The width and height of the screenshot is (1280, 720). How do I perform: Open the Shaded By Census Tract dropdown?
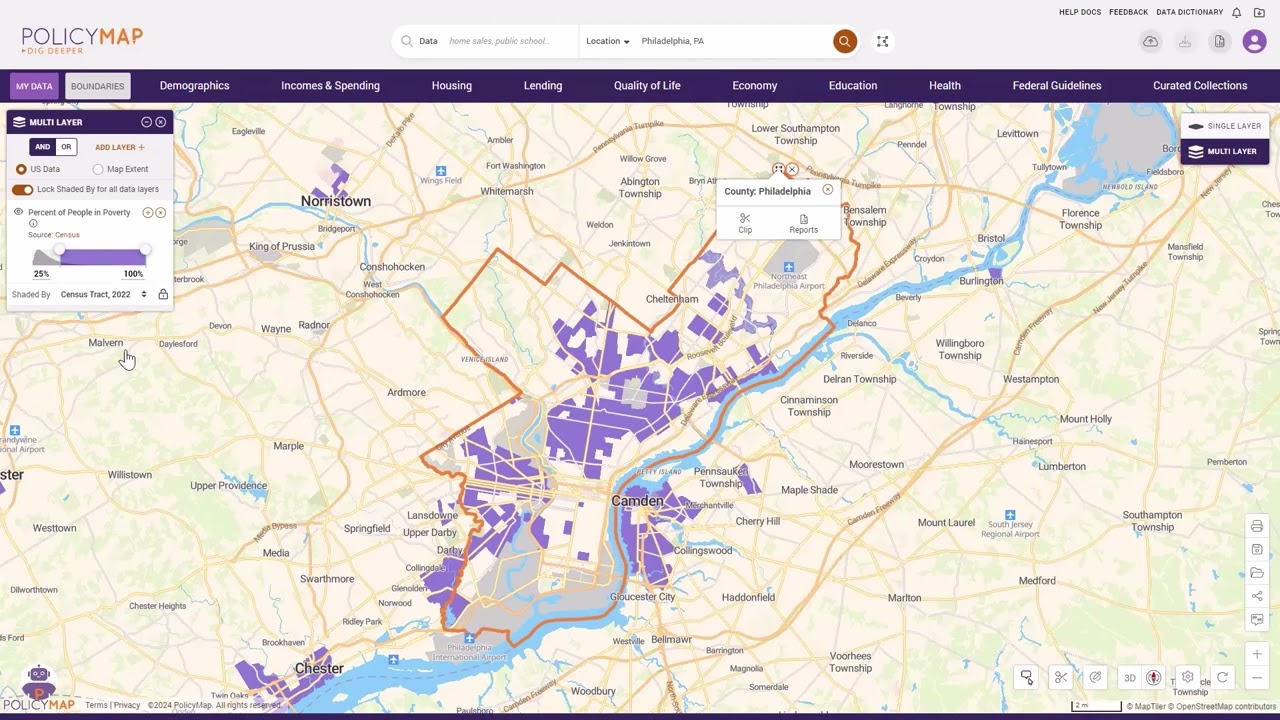pyautogui.click(x=103, y=294)
